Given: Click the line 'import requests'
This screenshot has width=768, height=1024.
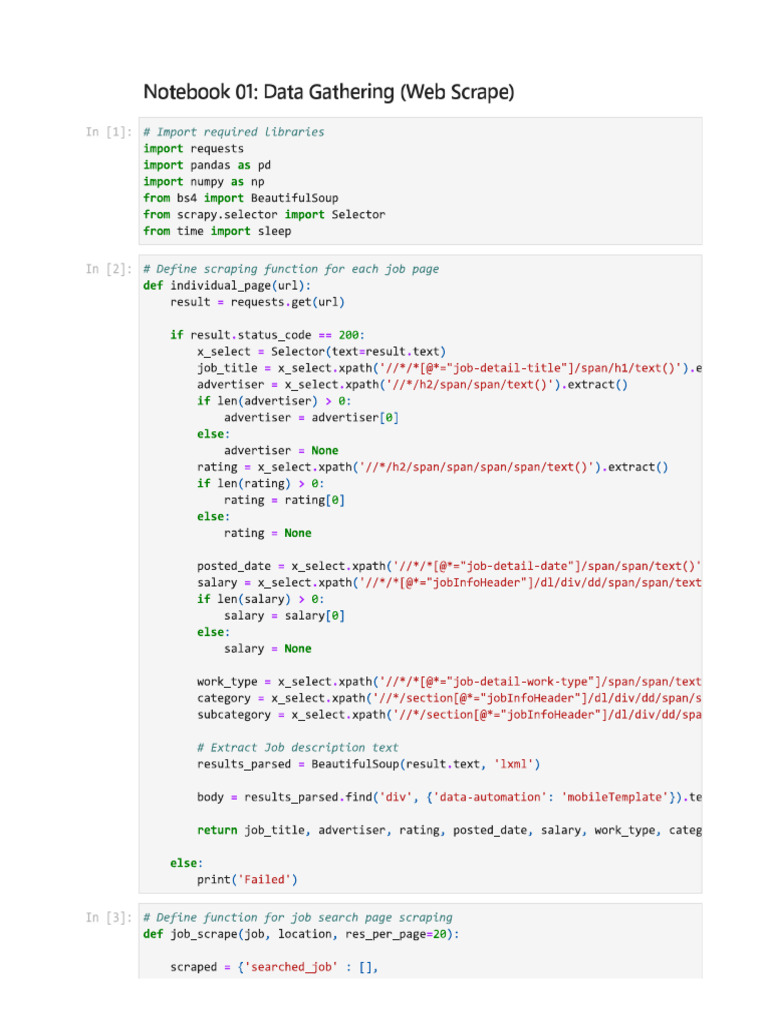Looking at the screenshot, I should click(193, 148).
